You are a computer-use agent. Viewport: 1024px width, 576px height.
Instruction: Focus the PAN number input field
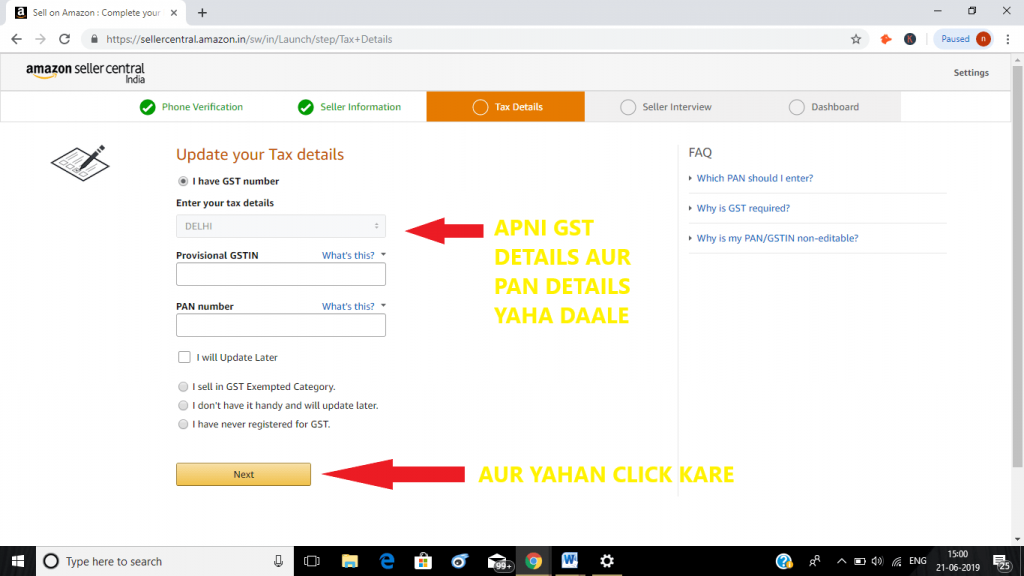(x=281, y=325)
